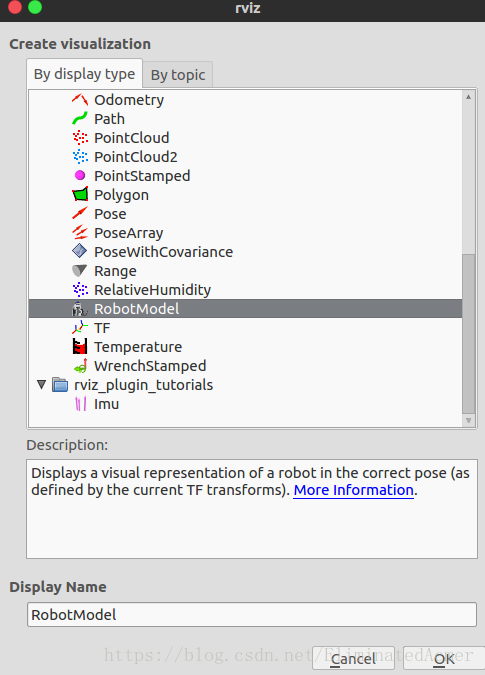Click the magenta PointStamped dot icon
This screenshot has width=485, height=675.
click(x=80, y=176)
